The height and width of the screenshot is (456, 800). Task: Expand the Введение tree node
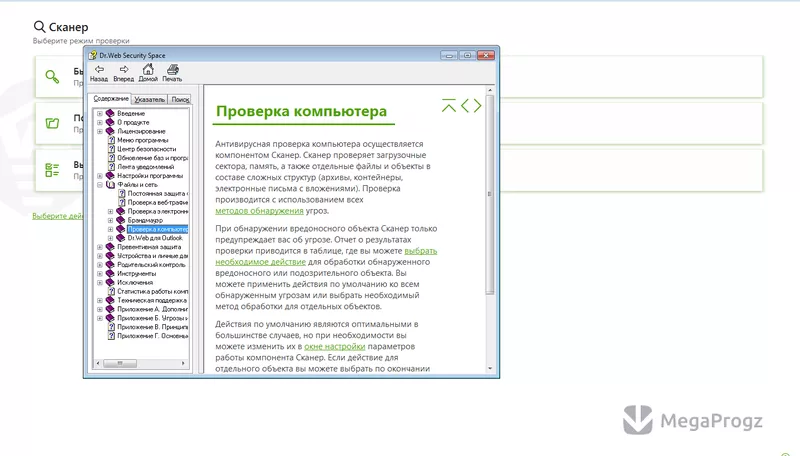(100, 113)
